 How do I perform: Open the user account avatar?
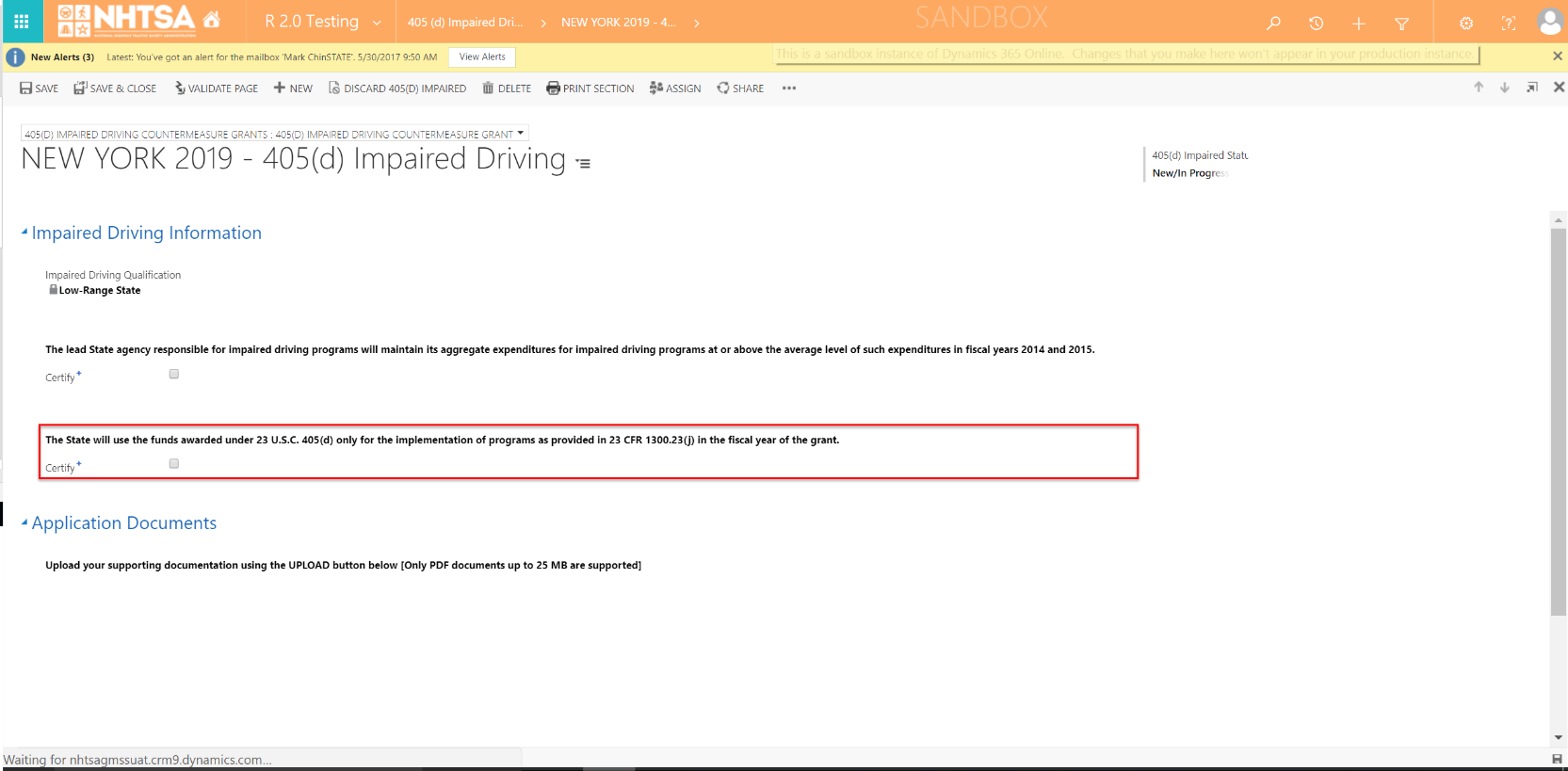click(x=1550, y=22)
